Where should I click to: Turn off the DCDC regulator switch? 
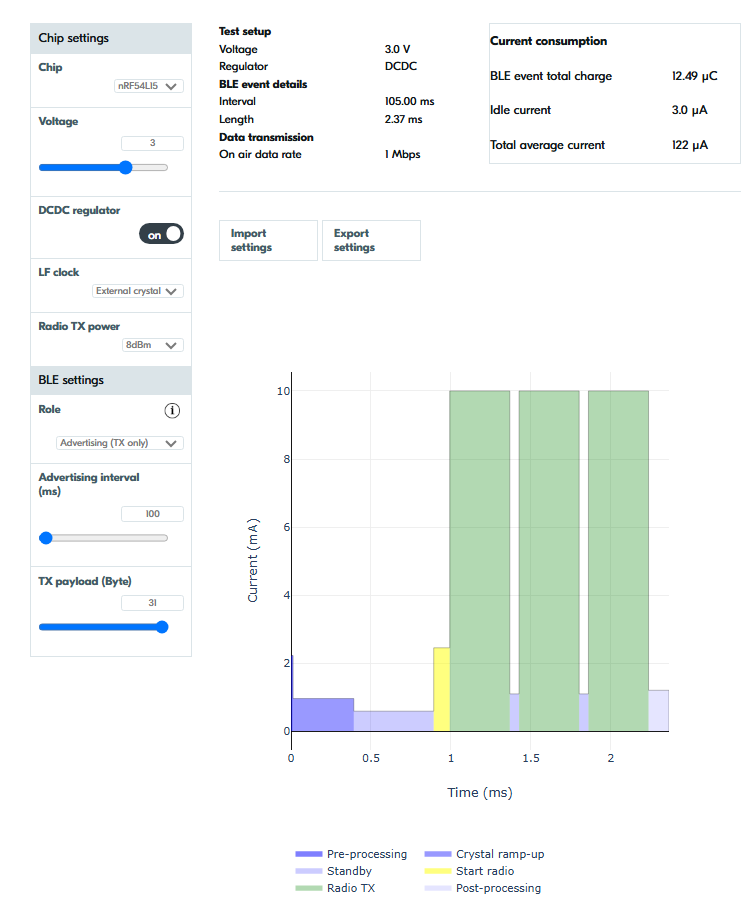coord(161,234)
